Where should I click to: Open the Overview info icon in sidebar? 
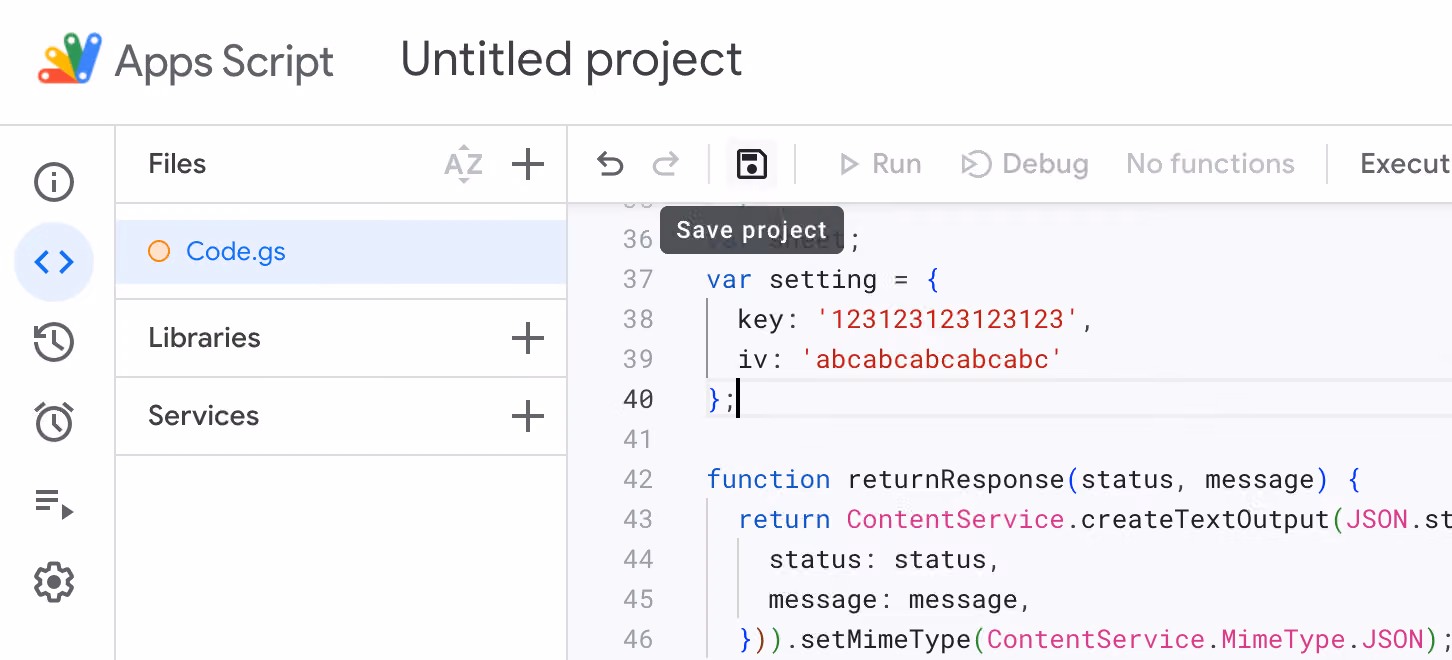click(x=54, y=182)
